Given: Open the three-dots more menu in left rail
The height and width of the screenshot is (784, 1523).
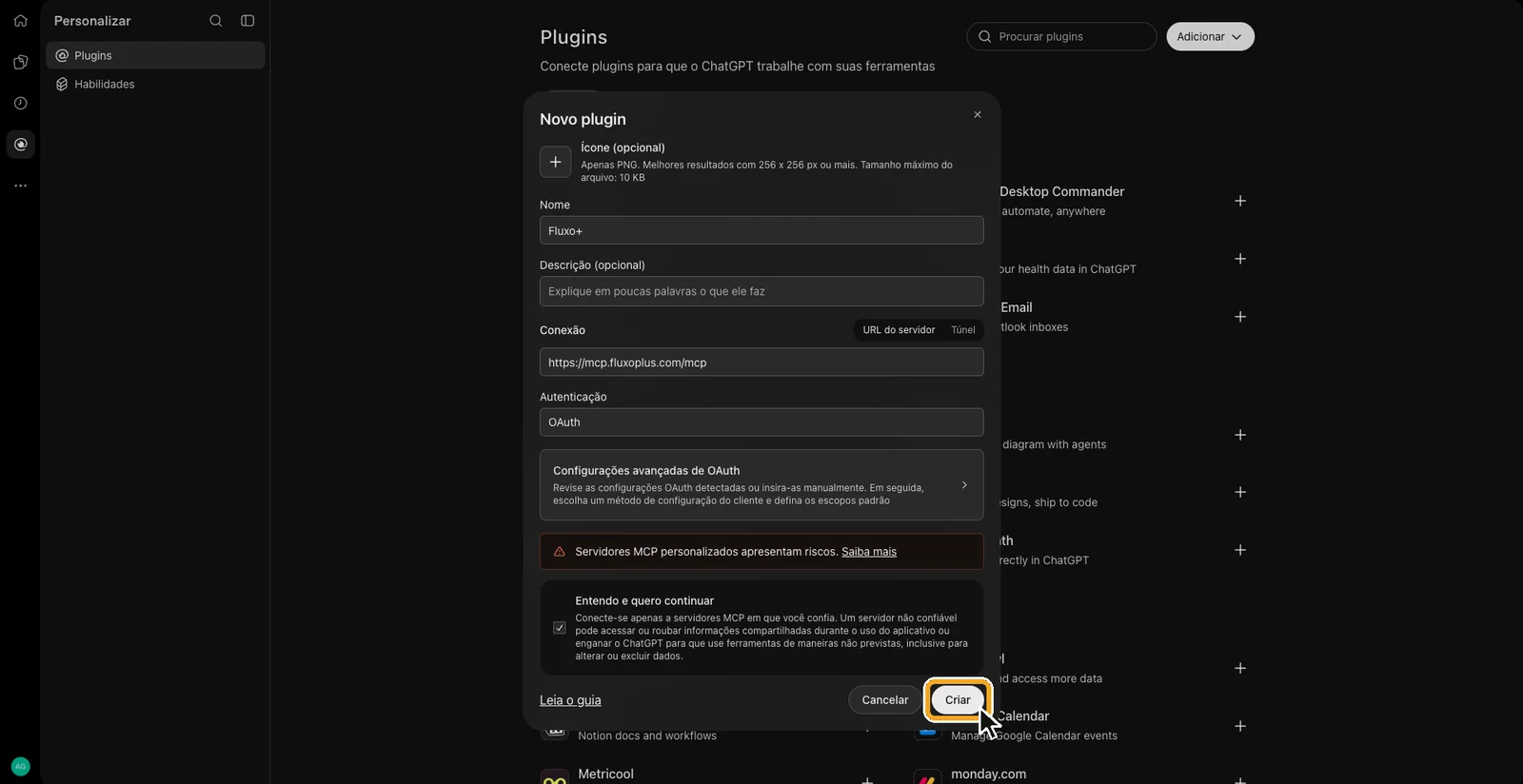Looking at the screenshot, I should (21, 186).
